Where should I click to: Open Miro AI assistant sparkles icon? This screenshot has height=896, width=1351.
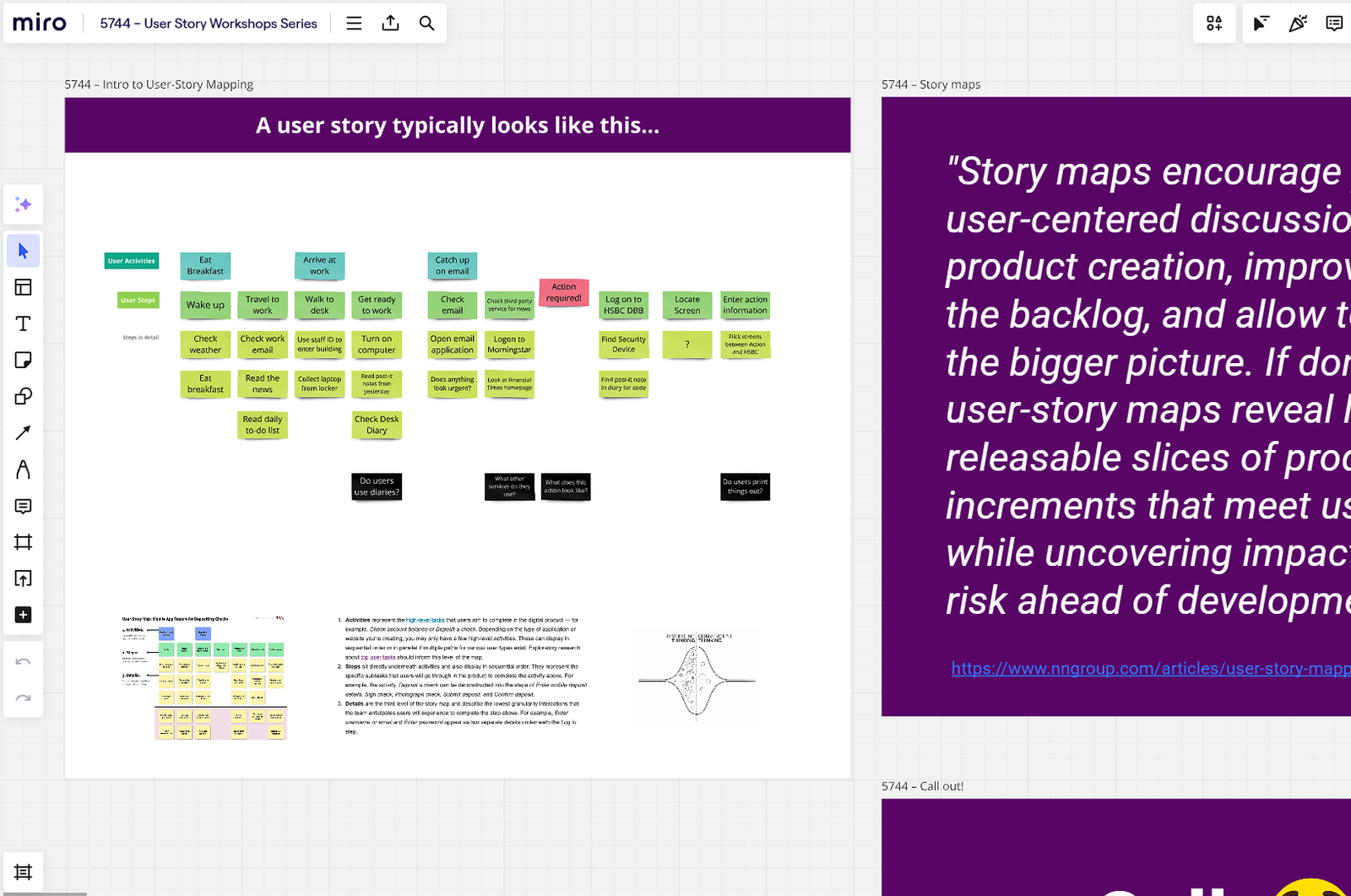click(23, 204)
